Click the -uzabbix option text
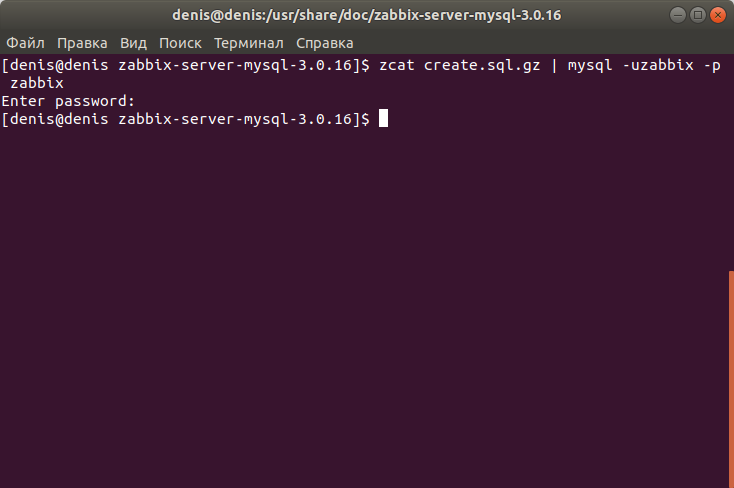This screenshot has width=734, height=488. [x=658, y=65]
